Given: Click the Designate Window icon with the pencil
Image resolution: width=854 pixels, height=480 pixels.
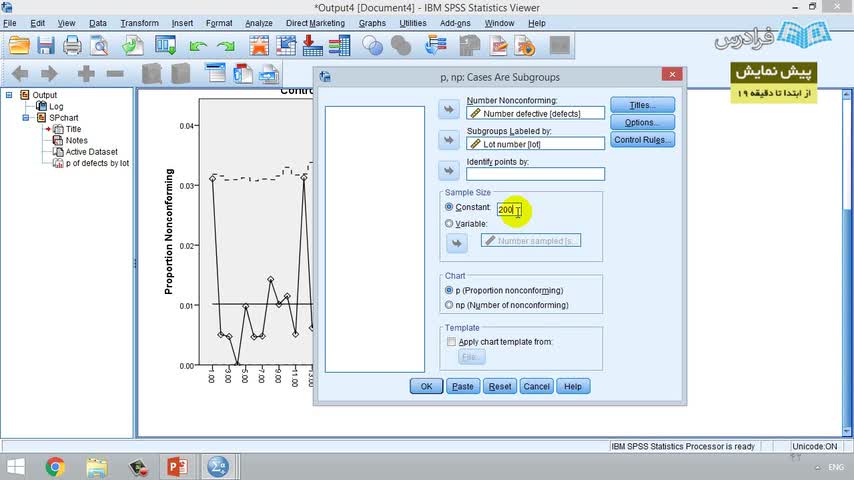Looking at the screenshot, I should coord(498,45).
